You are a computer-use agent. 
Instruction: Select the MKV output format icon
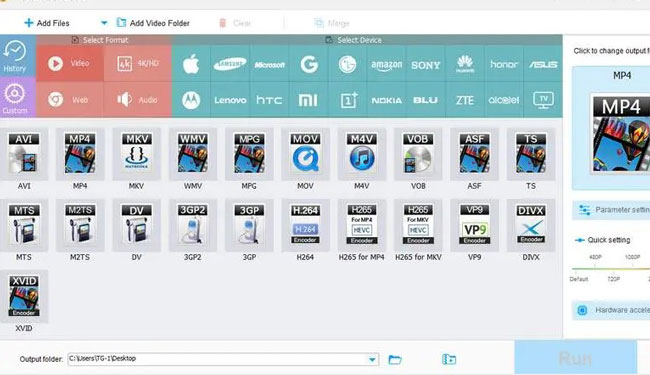point(136,153)
